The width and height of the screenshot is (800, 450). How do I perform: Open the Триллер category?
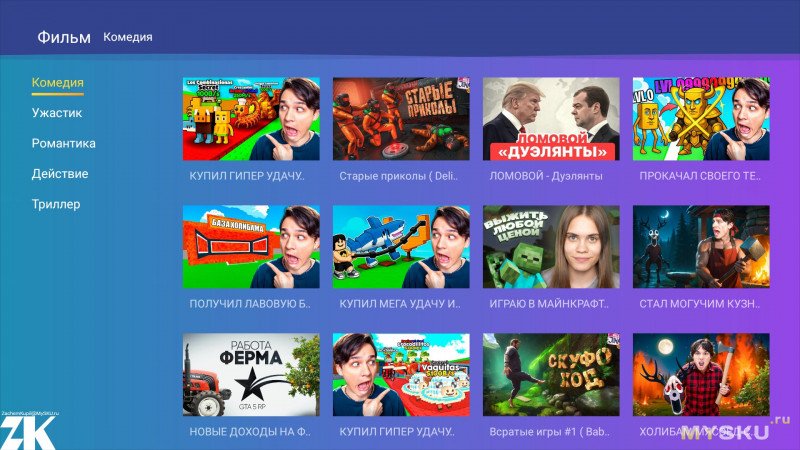coord(56,204)
